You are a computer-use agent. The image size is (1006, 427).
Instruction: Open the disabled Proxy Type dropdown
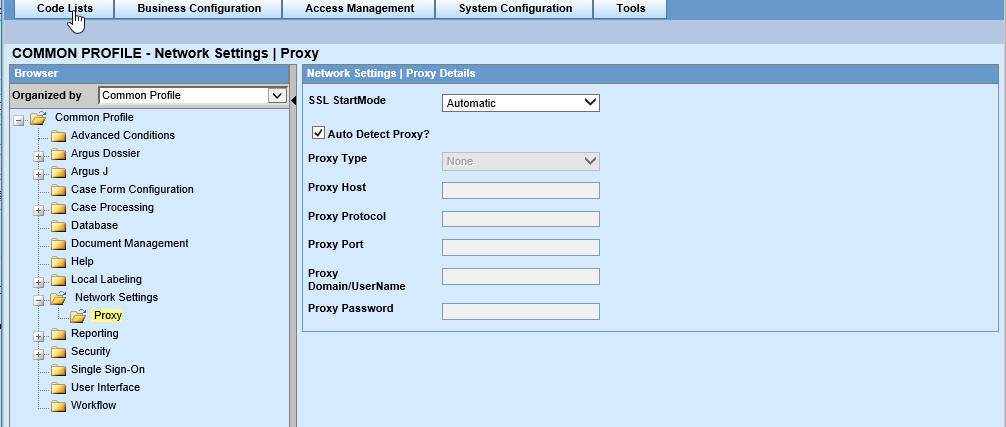point(520,162)
